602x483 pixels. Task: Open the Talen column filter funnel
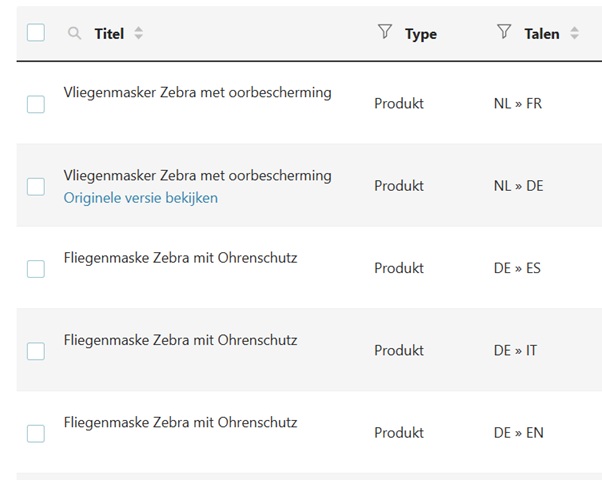pos(504,31)
